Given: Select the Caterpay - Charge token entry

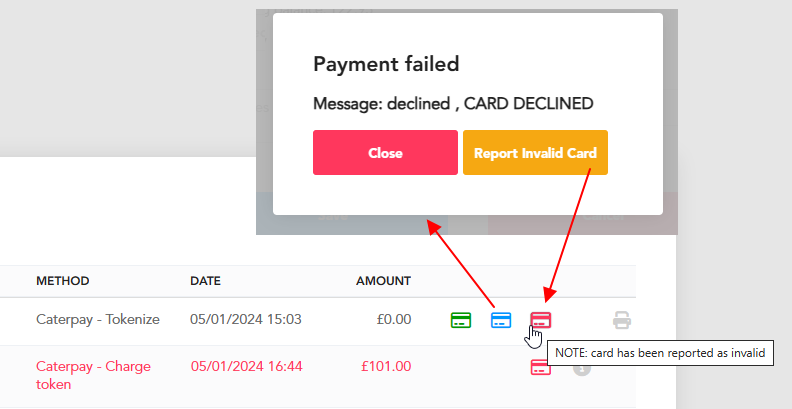Looking at the screenshot, I should (x=93, y=375).
